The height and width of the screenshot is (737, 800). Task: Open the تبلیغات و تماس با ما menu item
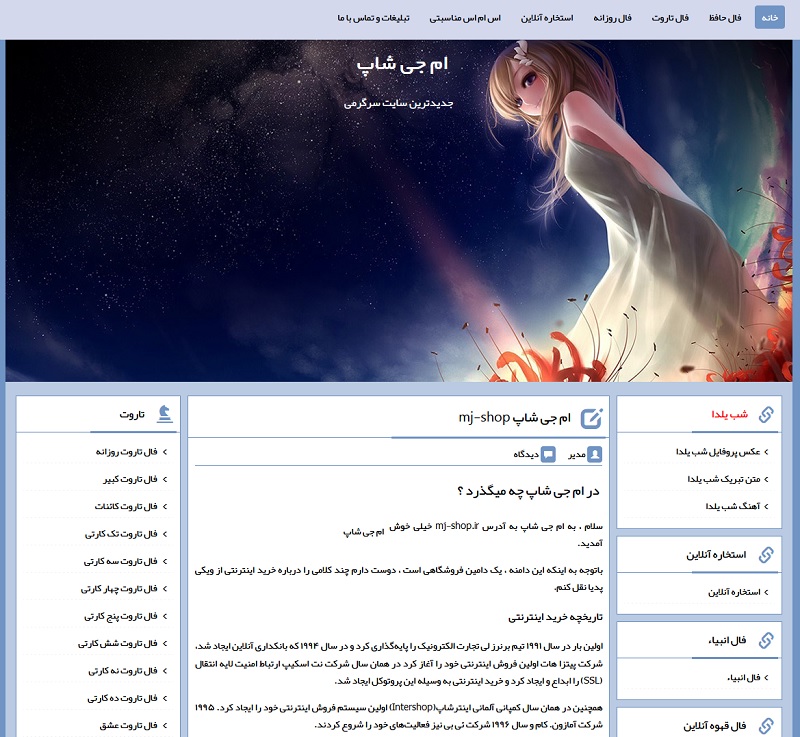pyautogui.click(x=373, y=18)
